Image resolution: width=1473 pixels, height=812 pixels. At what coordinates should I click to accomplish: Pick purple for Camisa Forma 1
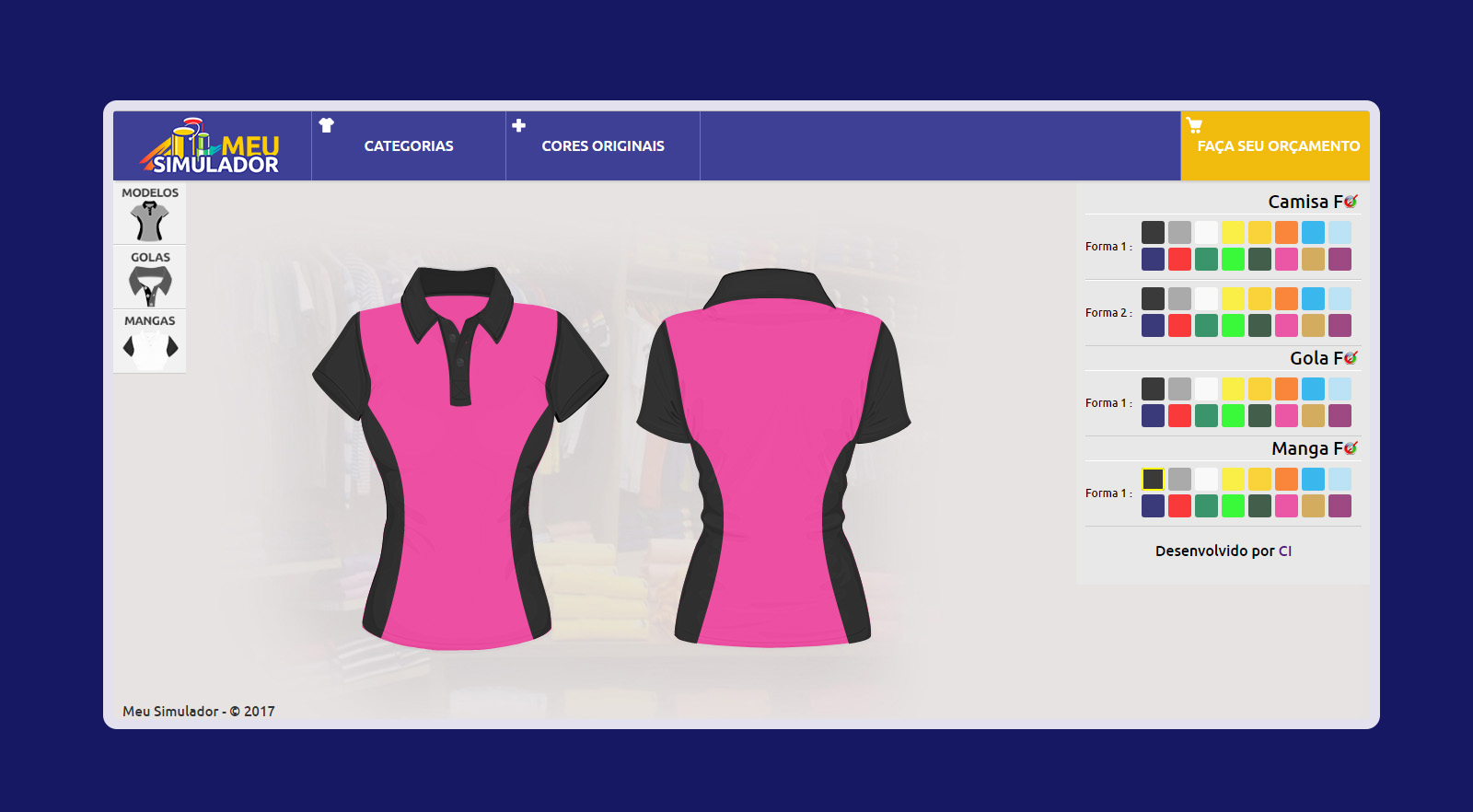[1340, 259]
